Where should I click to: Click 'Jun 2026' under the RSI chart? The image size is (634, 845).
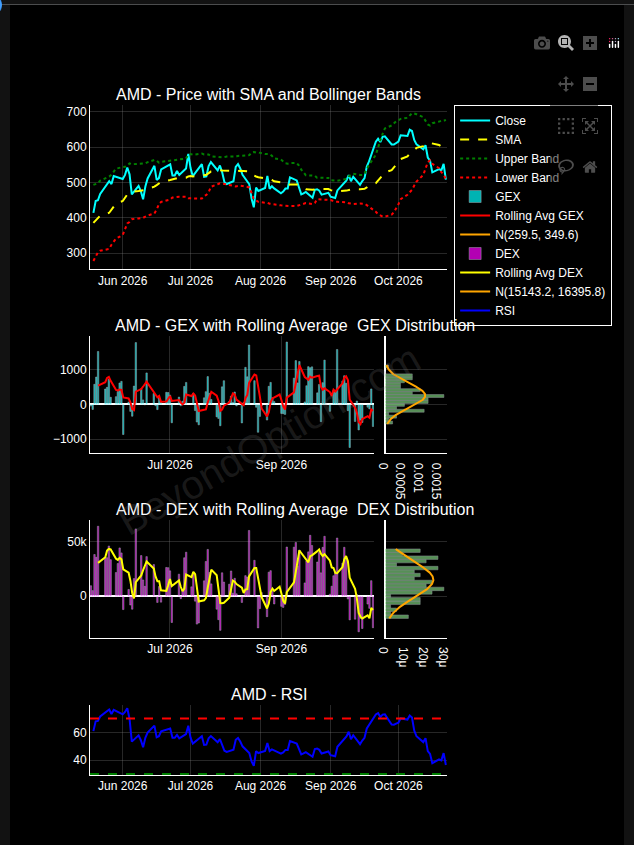122,786
